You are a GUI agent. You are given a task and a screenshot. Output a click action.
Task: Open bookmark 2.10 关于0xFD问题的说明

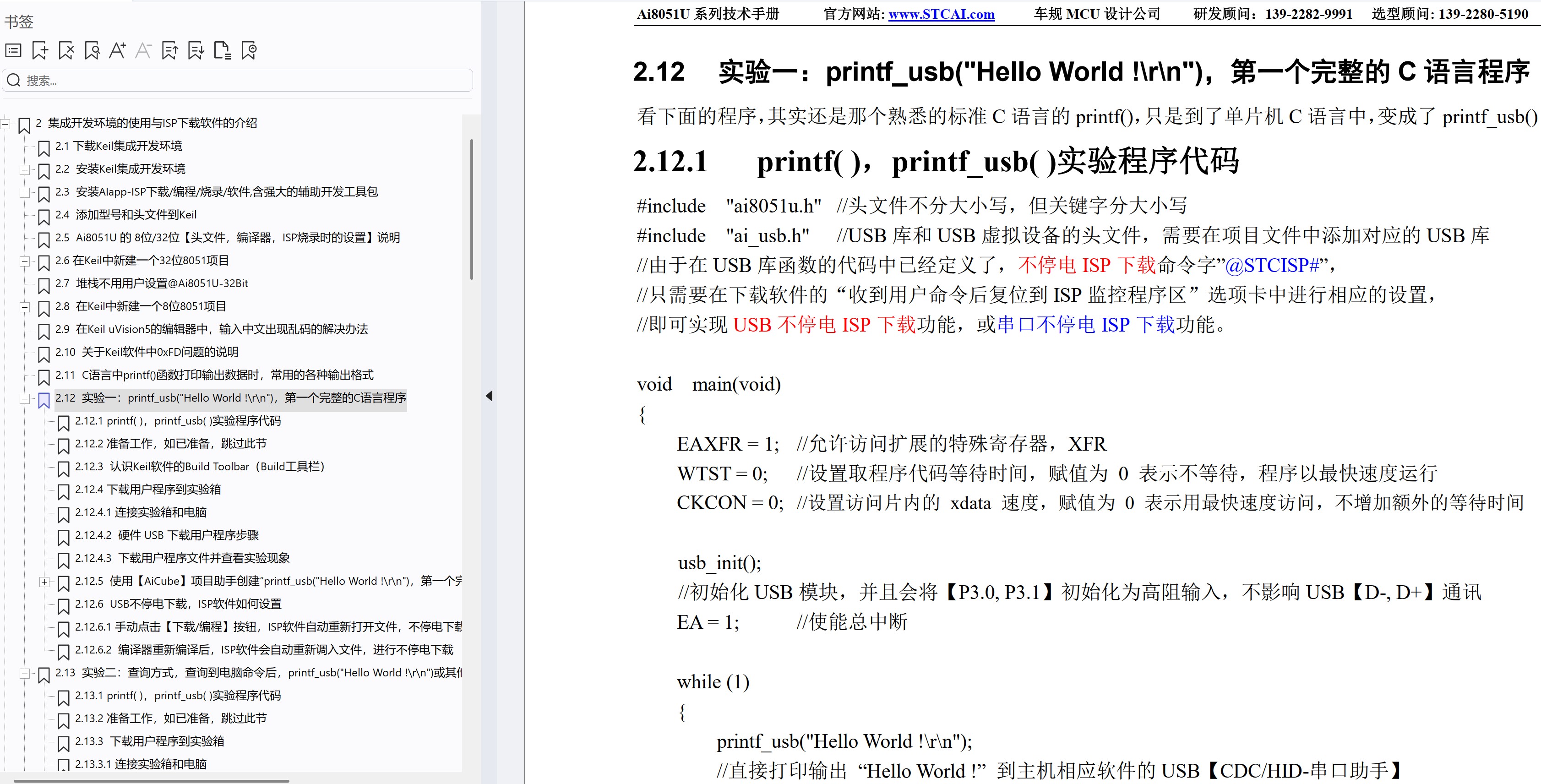click(147, 352)
